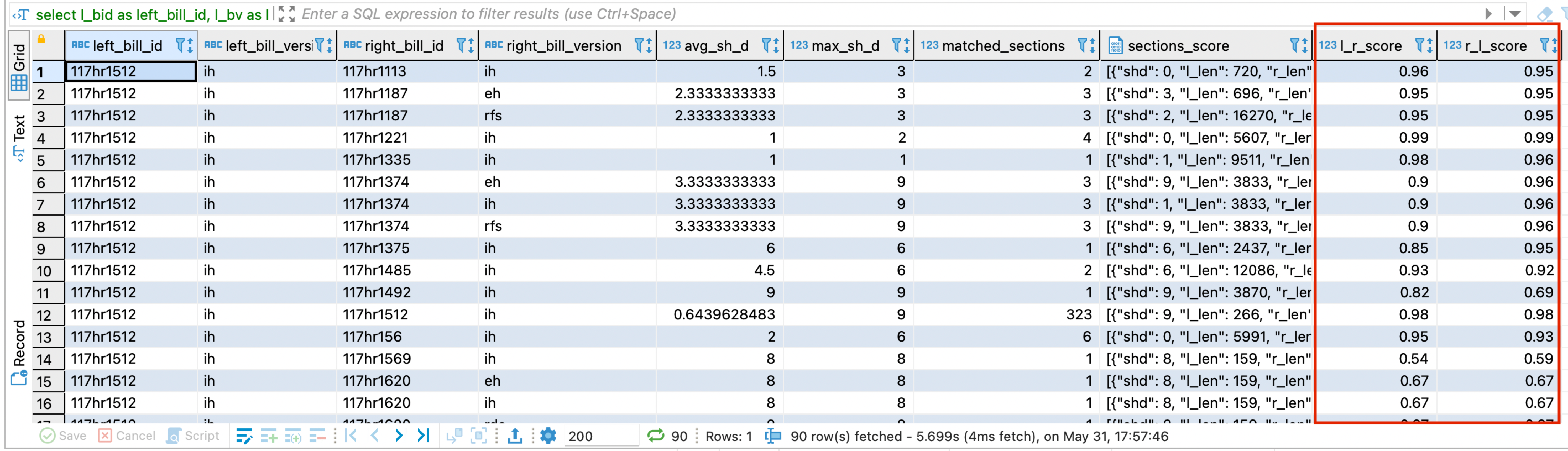Sort by l_r_score column
Viewport: 1568px width, 451px height.
coord(1429,46)
